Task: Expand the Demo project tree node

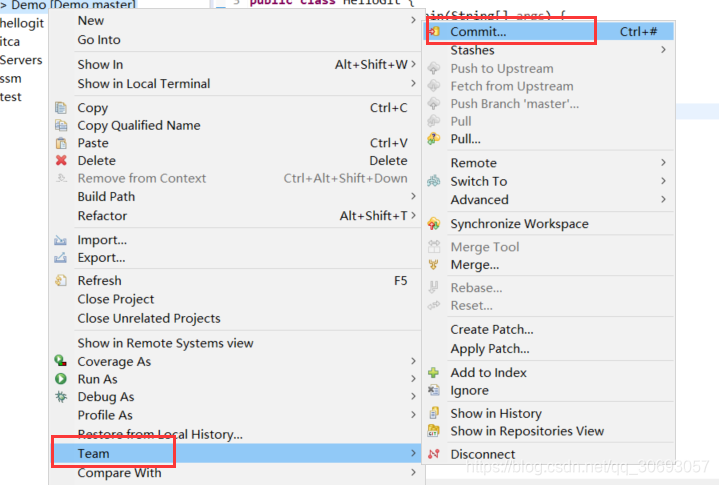Action: point(3,5)
